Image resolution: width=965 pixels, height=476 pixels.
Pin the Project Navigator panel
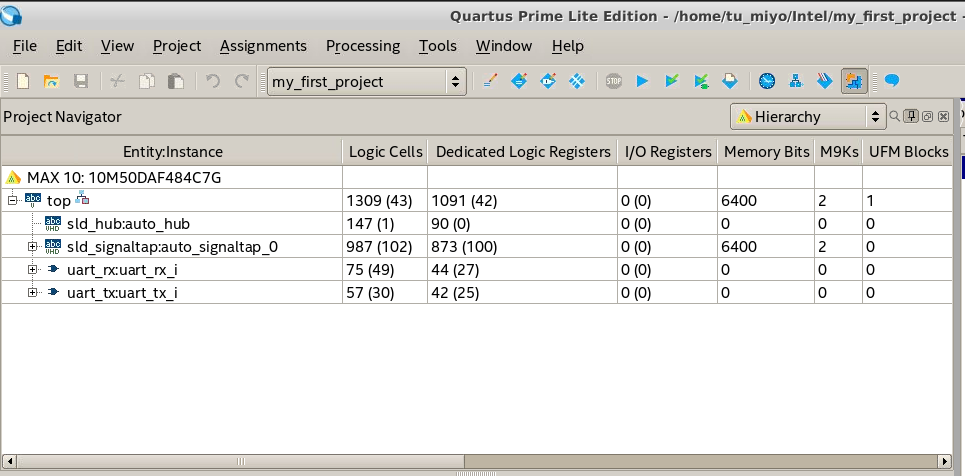[x=912, y=116]
